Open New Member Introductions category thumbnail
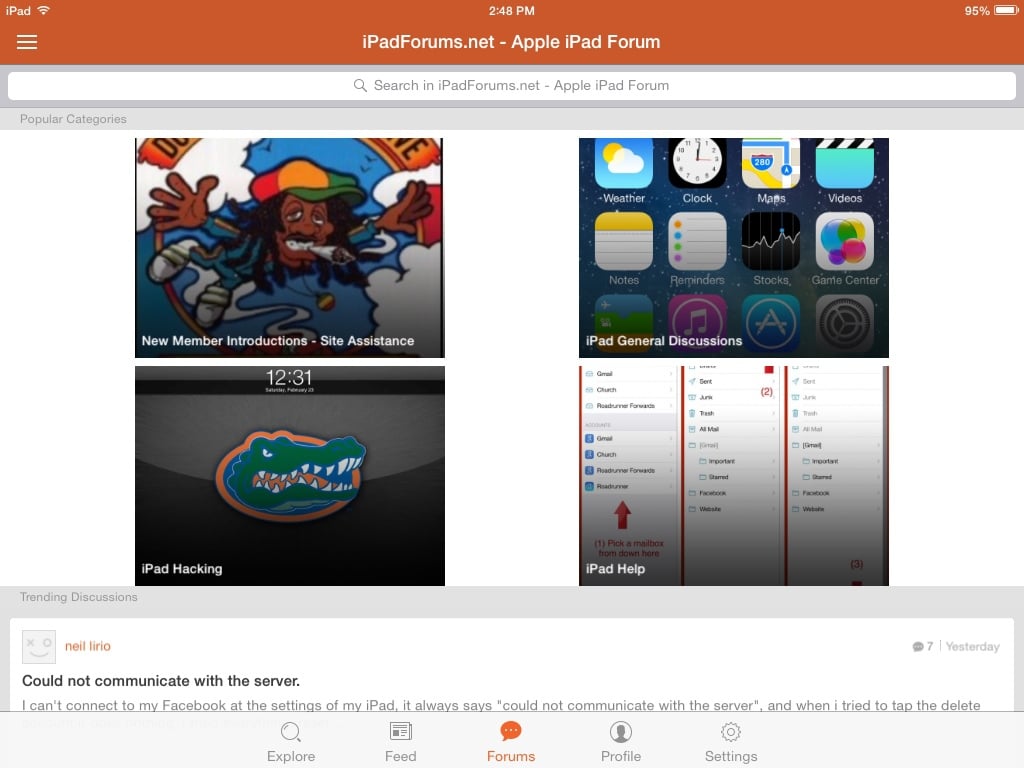1024x768 pixels. tap(289, 248)
